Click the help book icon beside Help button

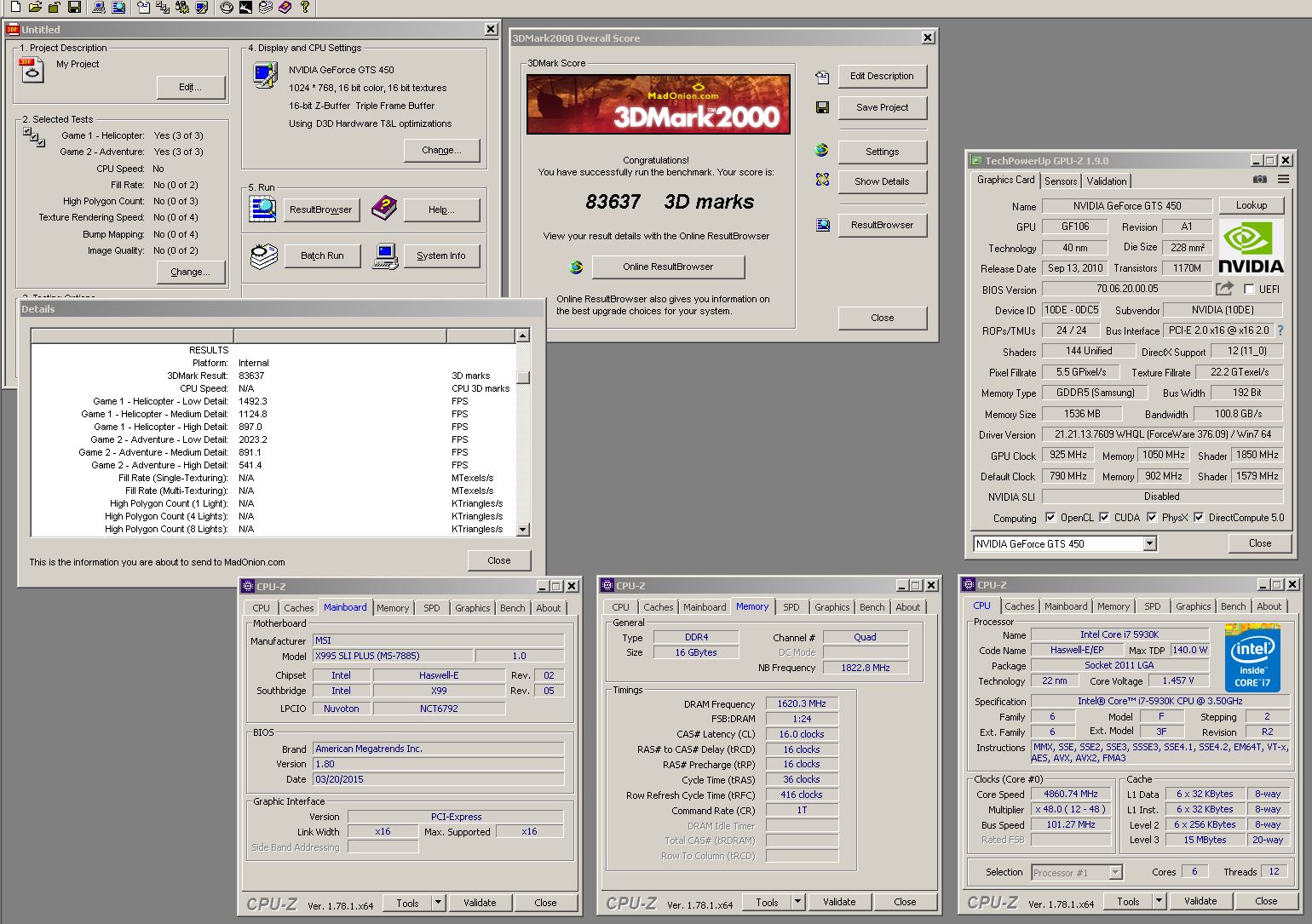(384, 208)
